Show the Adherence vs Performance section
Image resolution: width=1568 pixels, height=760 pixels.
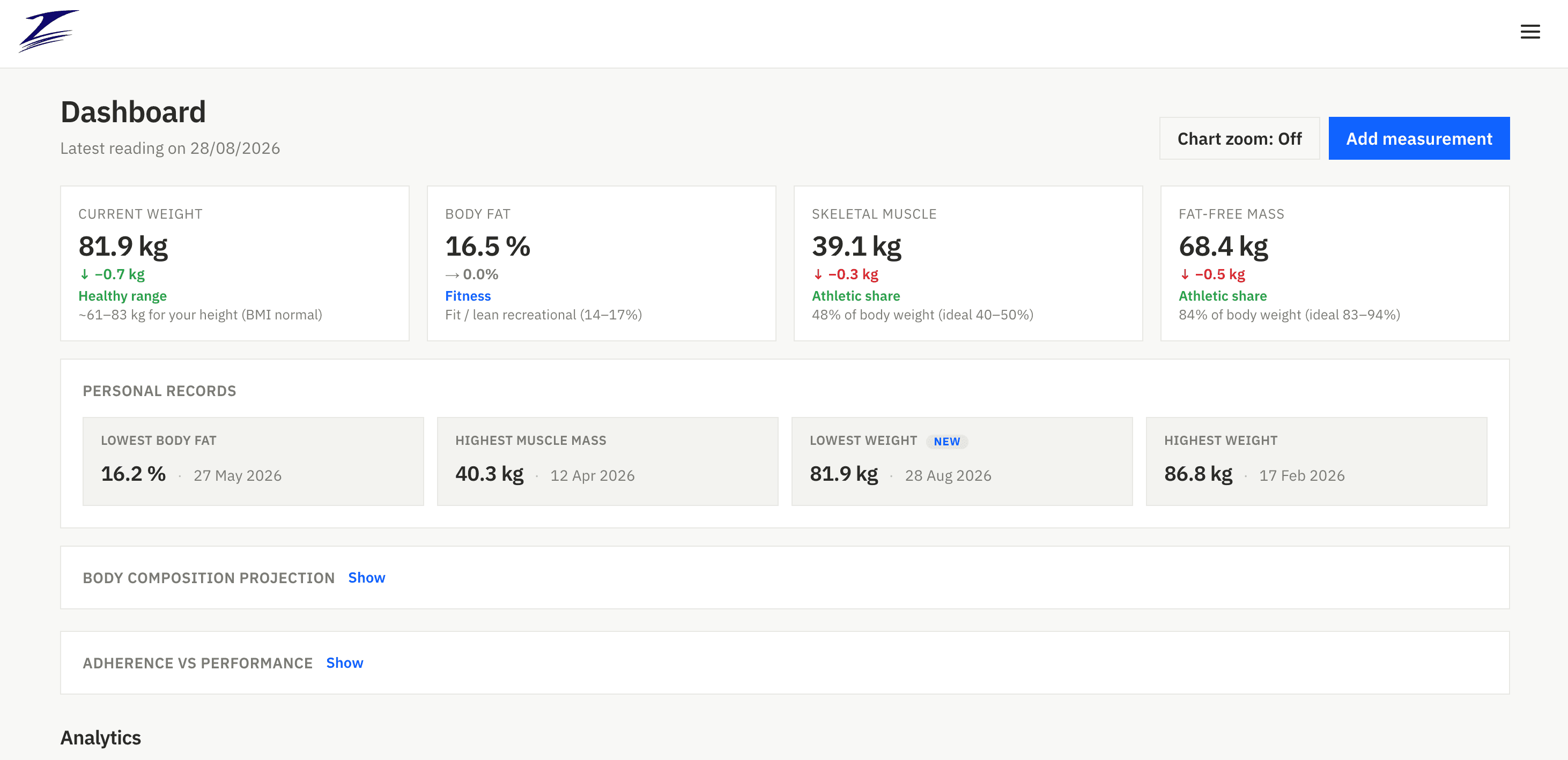pyautogui.click(x=344, y=662)
